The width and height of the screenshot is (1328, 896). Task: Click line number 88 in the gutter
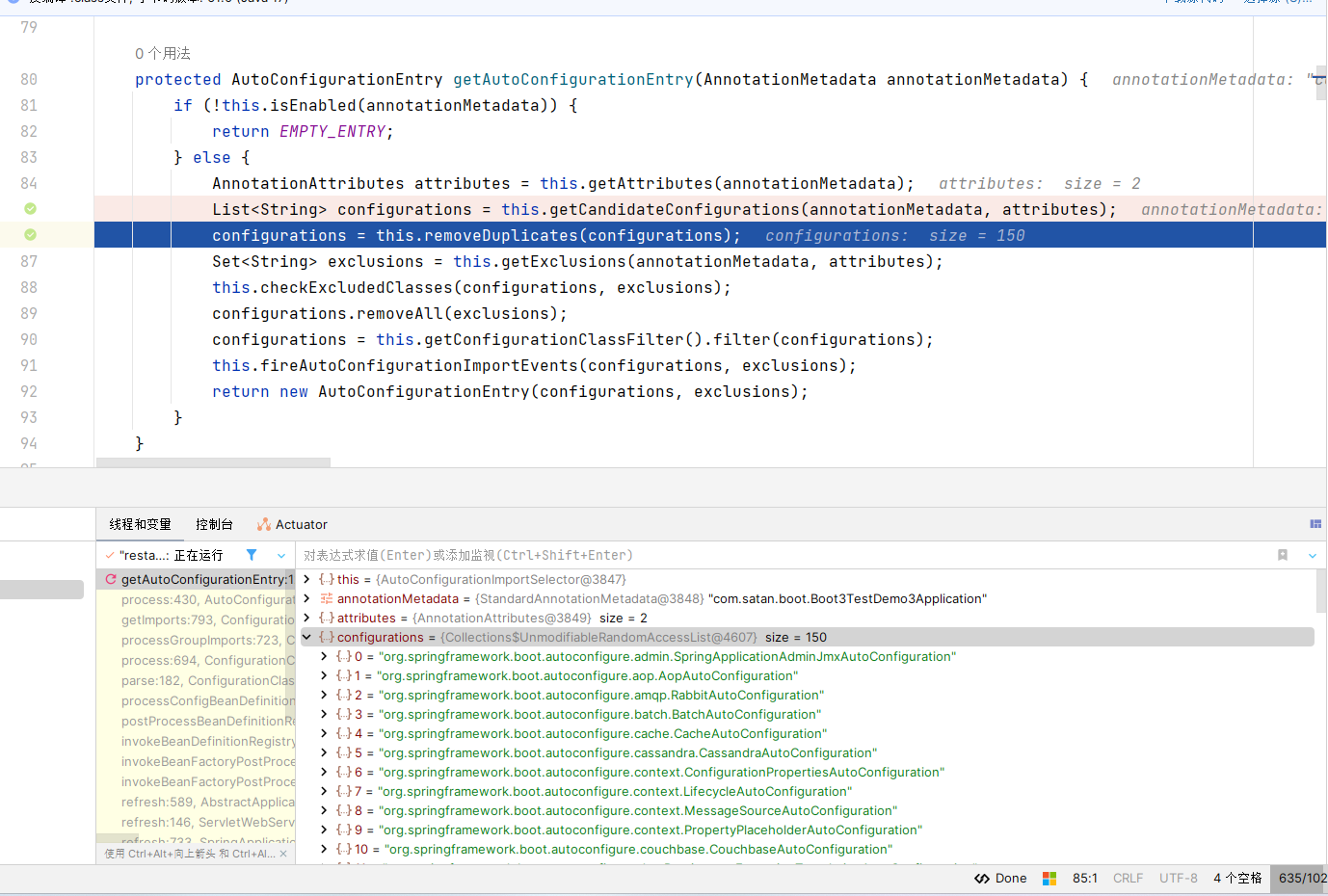point(29,287)
